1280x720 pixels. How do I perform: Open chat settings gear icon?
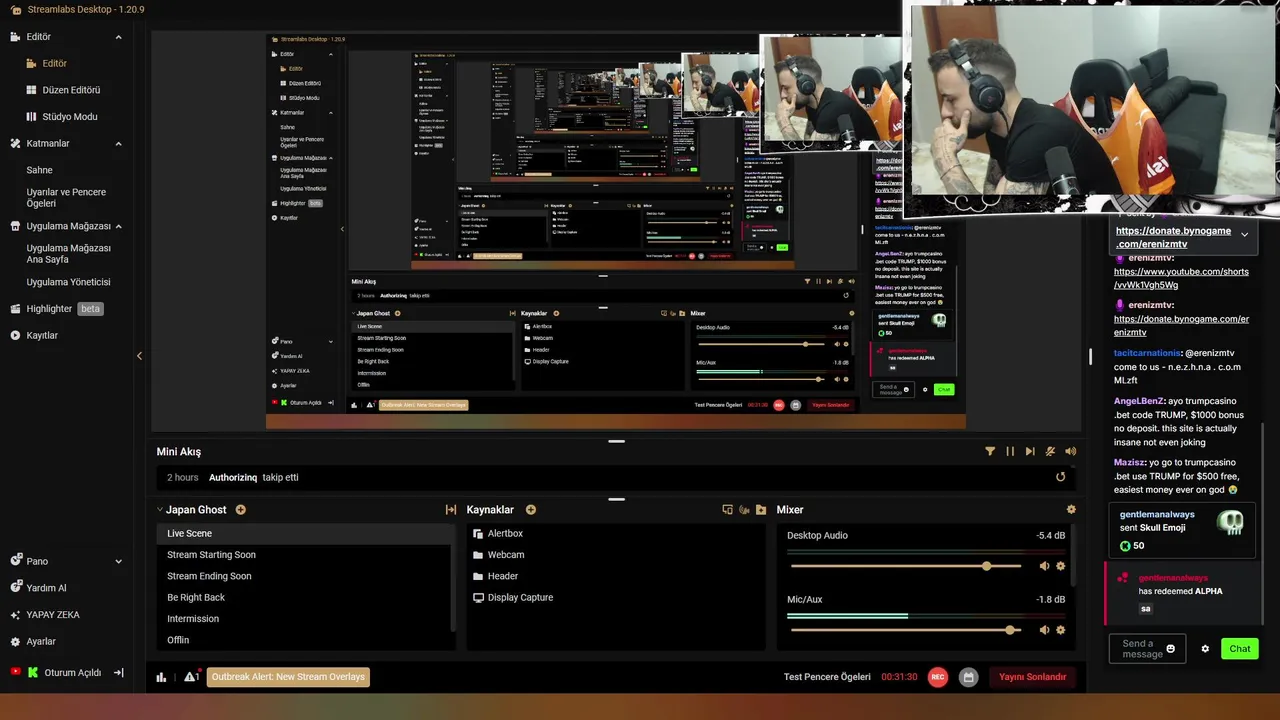pyautogui.click(x=1205, y=649)
